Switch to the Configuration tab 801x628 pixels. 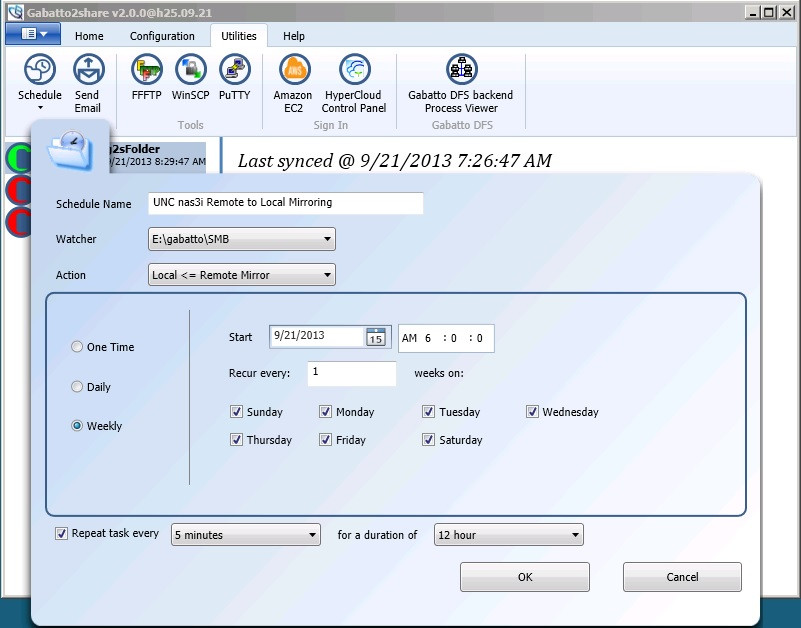point(162,36)
